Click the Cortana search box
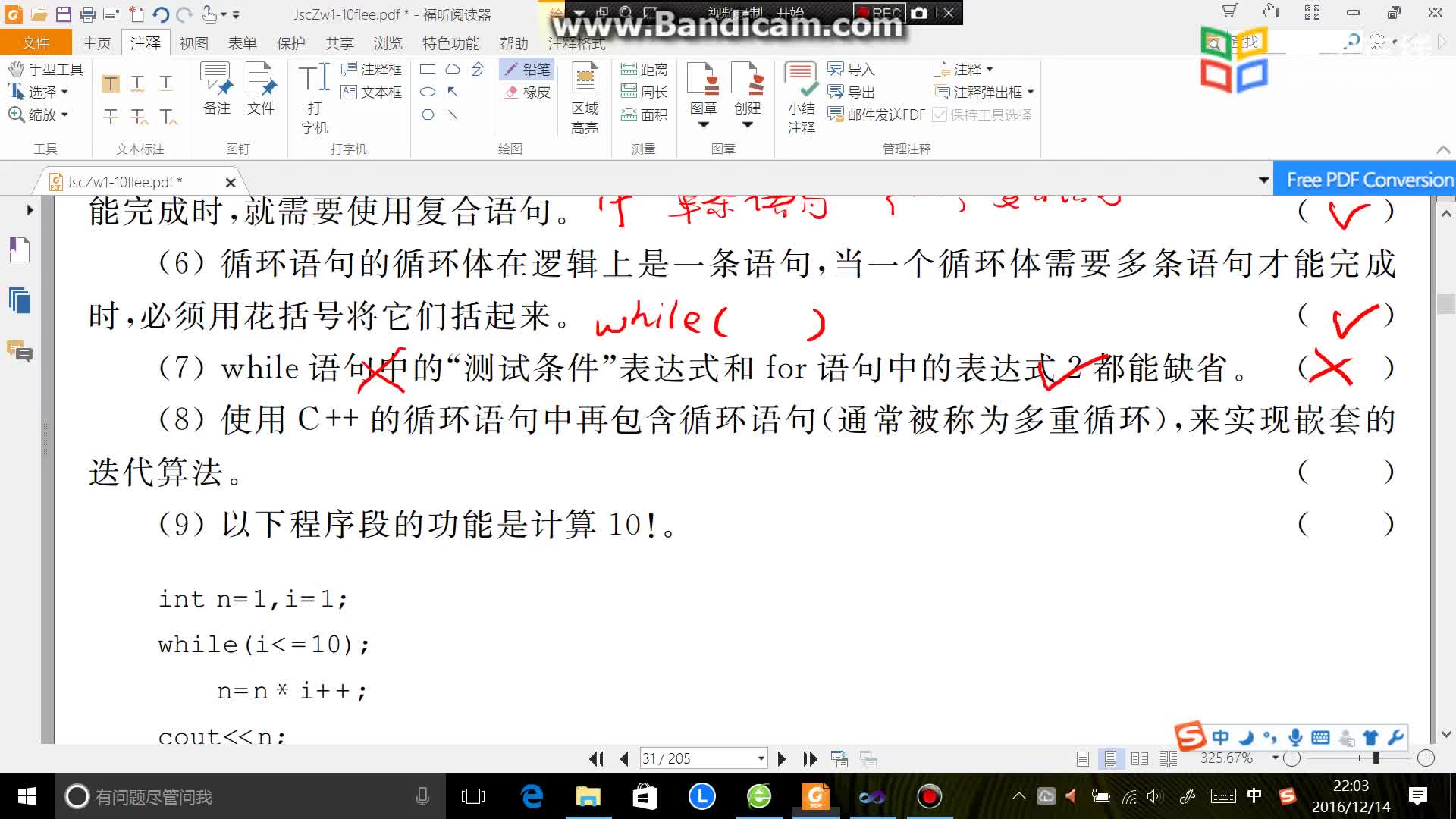This screenshot has height=819, width=1456. point(250,796)
